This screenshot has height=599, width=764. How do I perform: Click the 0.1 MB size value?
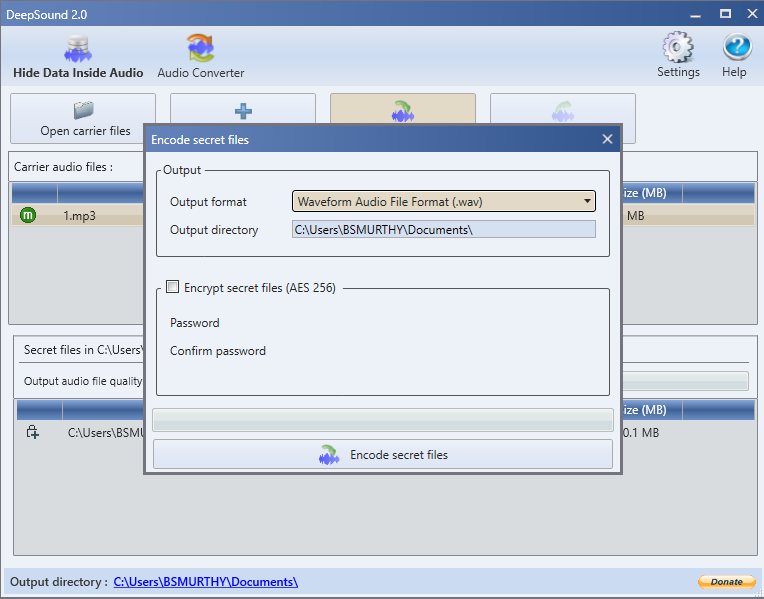pyautogui.click(x=641, y=432)
